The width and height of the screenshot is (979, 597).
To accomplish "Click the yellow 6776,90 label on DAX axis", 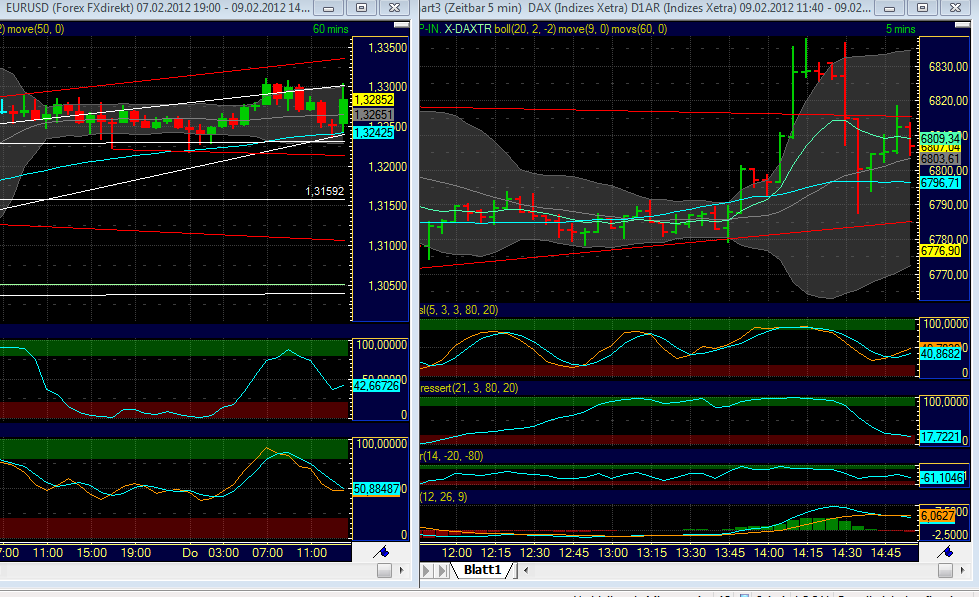I will tap(942, 251).
